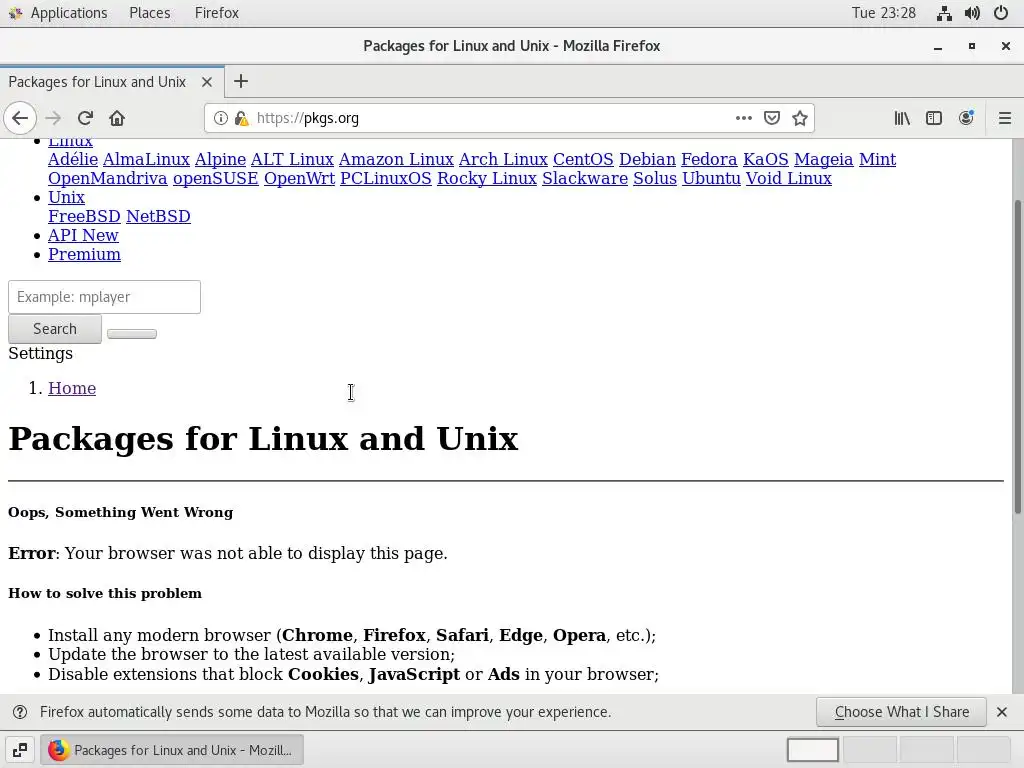Go back using the back arrow
1024x768 pixels.
[x=20, y=118]
